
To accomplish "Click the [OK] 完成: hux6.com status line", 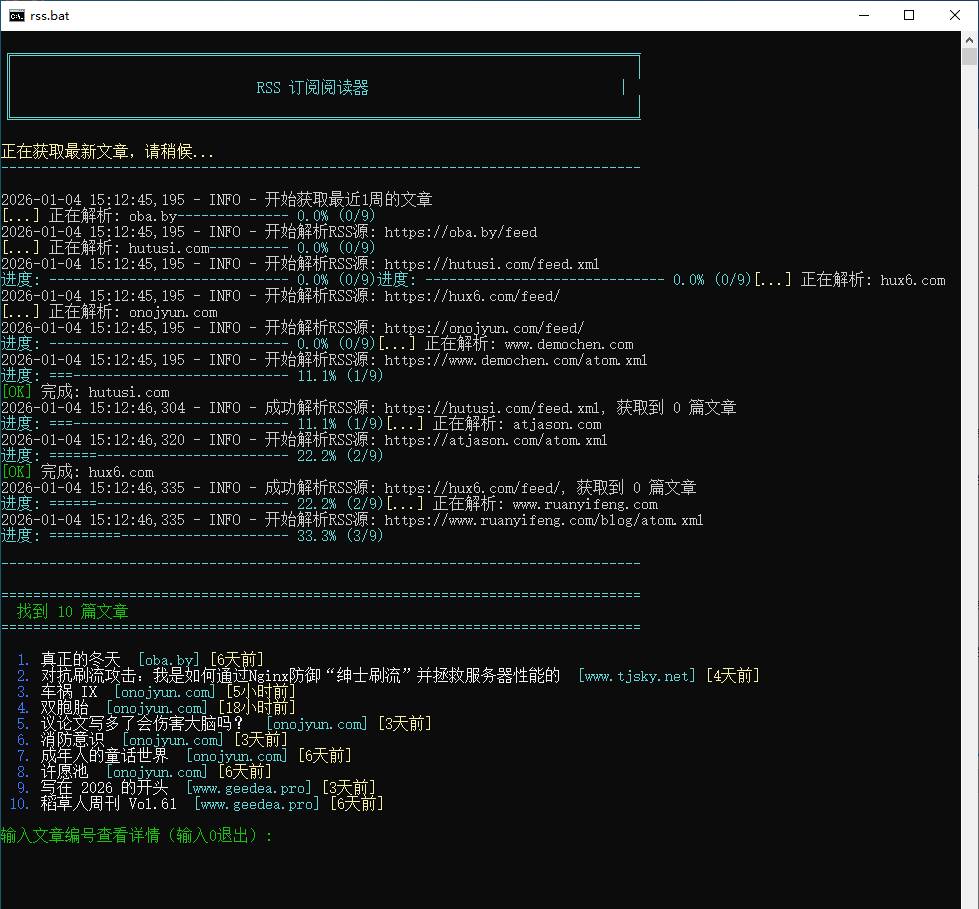I will 78,472.
